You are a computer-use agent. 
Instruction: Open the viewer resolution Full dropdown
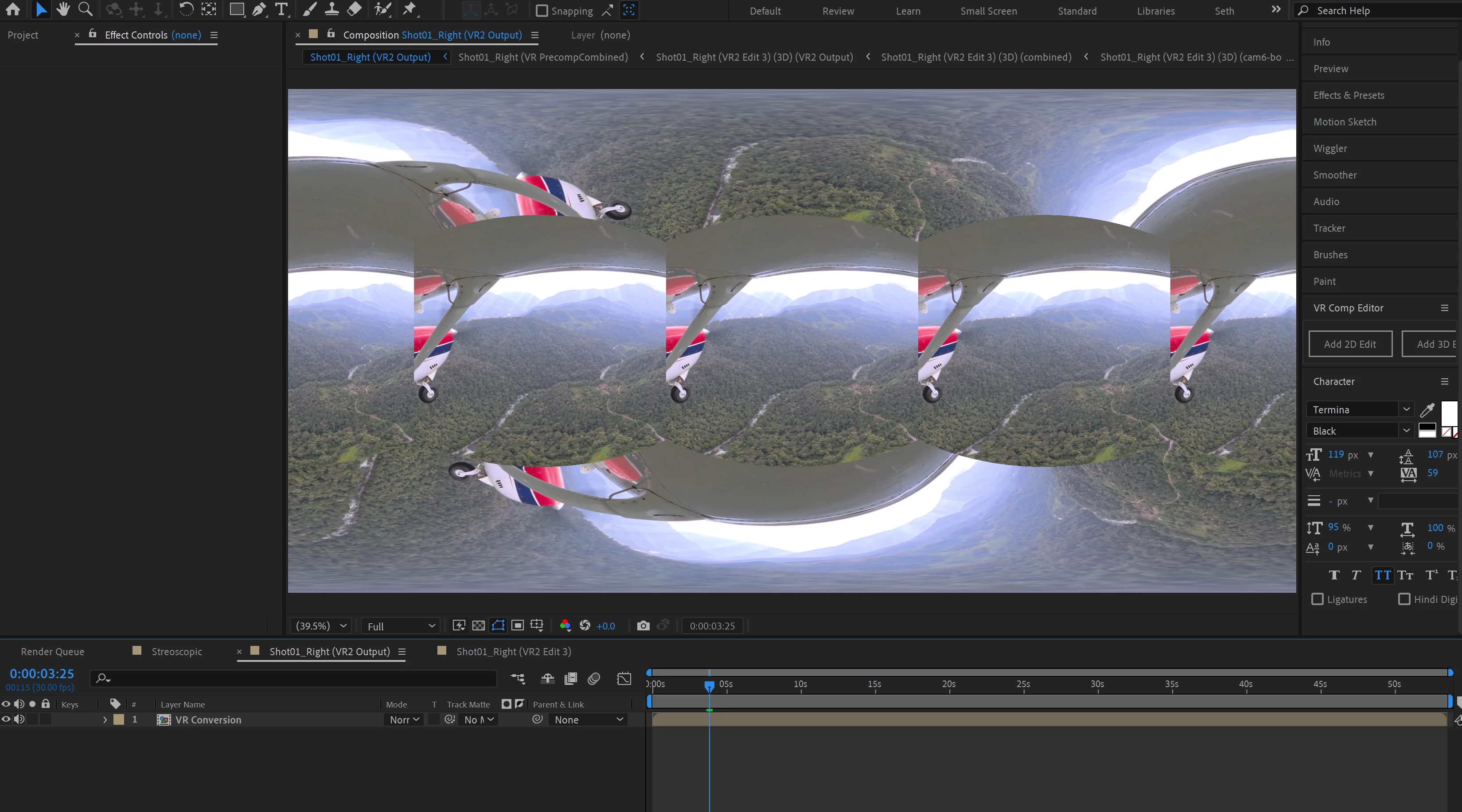pos(401,626)
